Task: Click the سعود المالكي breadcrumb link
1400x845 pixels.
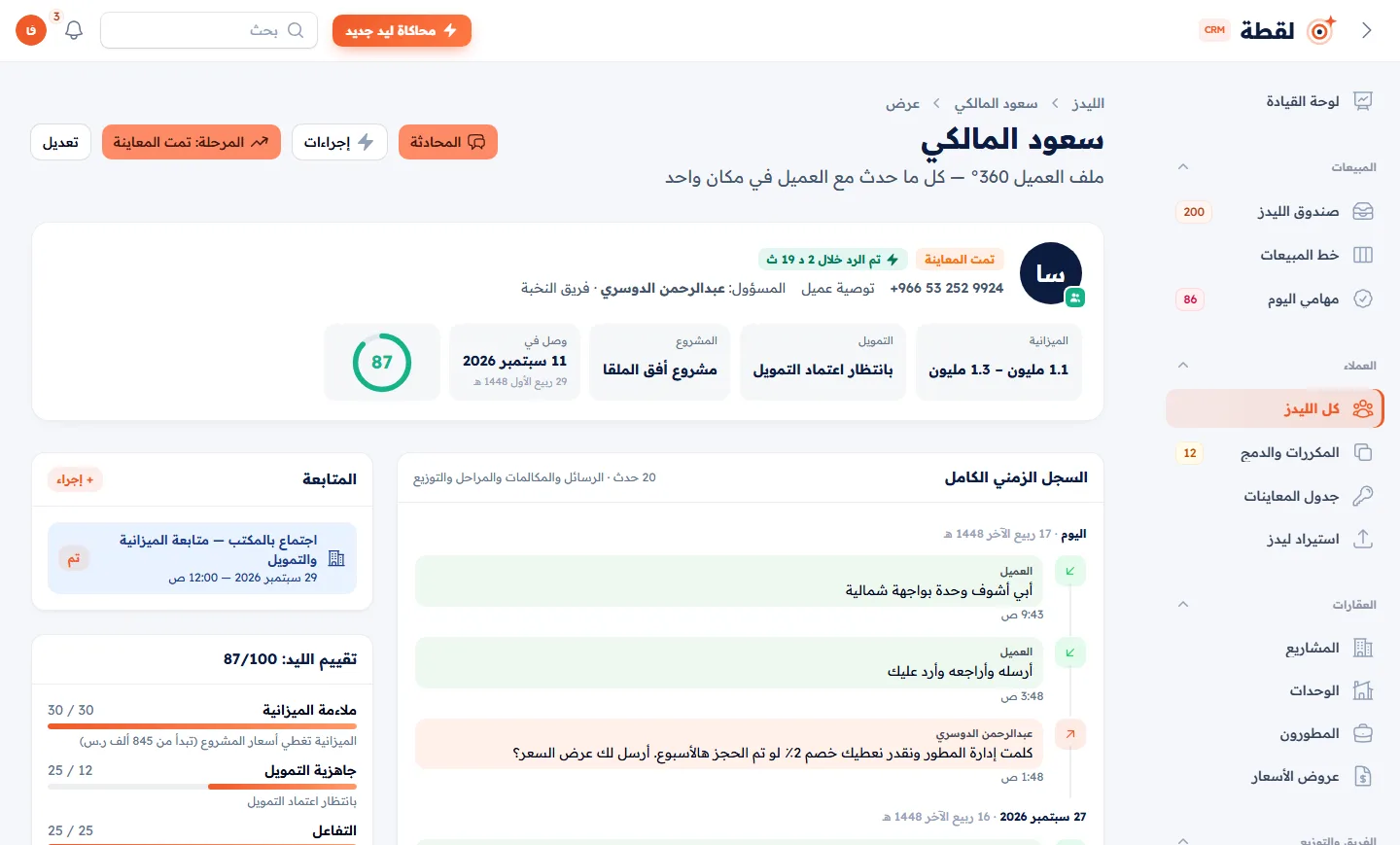Action: pos(996,103)
